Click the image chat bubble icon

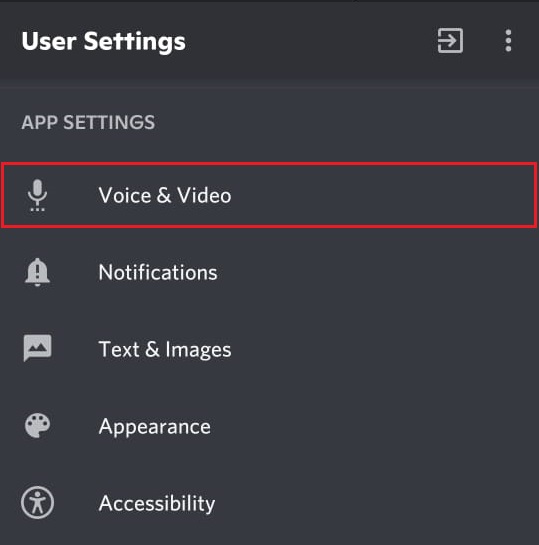(x=37, y=348)
